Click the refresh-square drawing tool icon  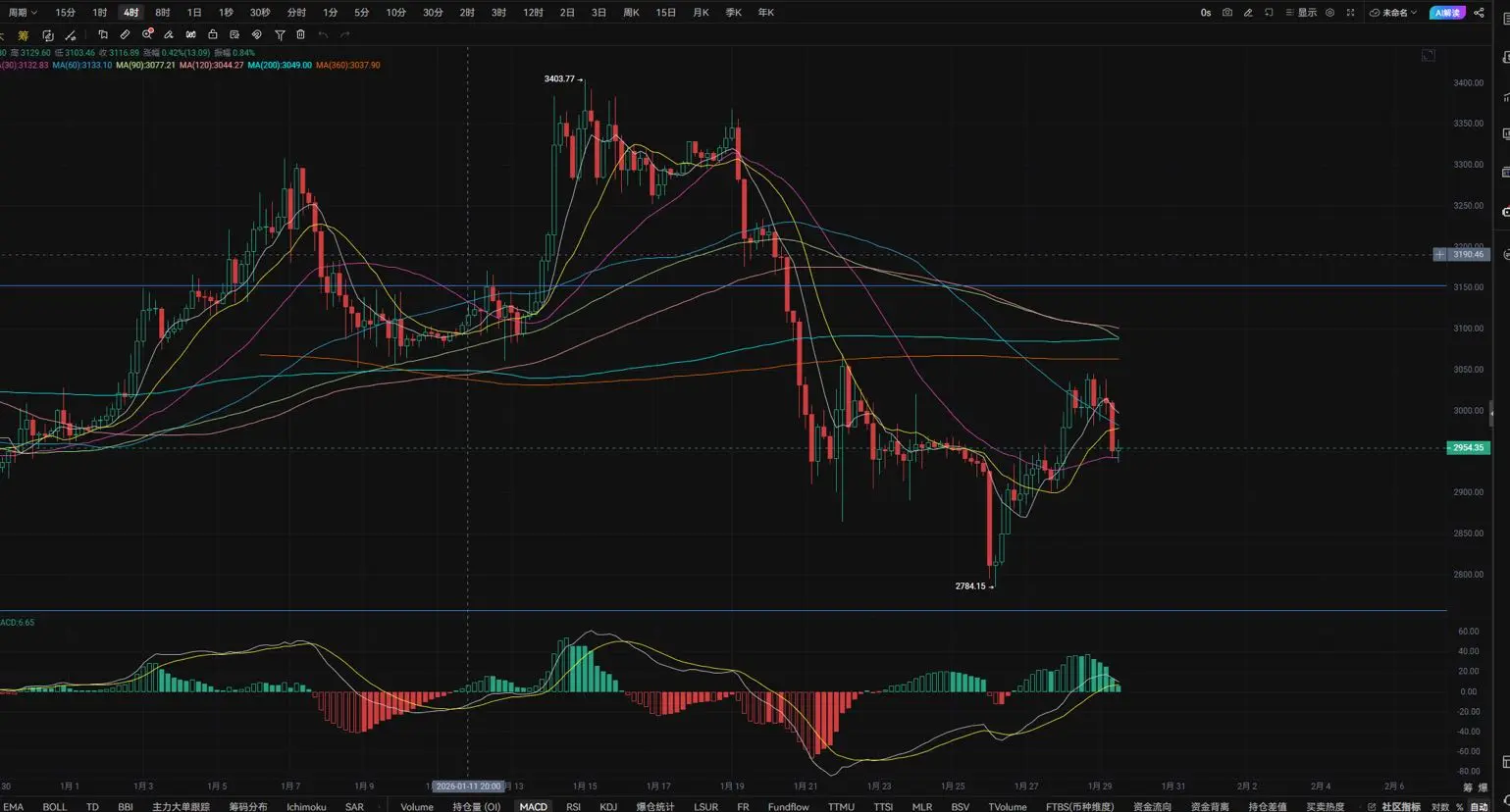[x=47, y=35]
